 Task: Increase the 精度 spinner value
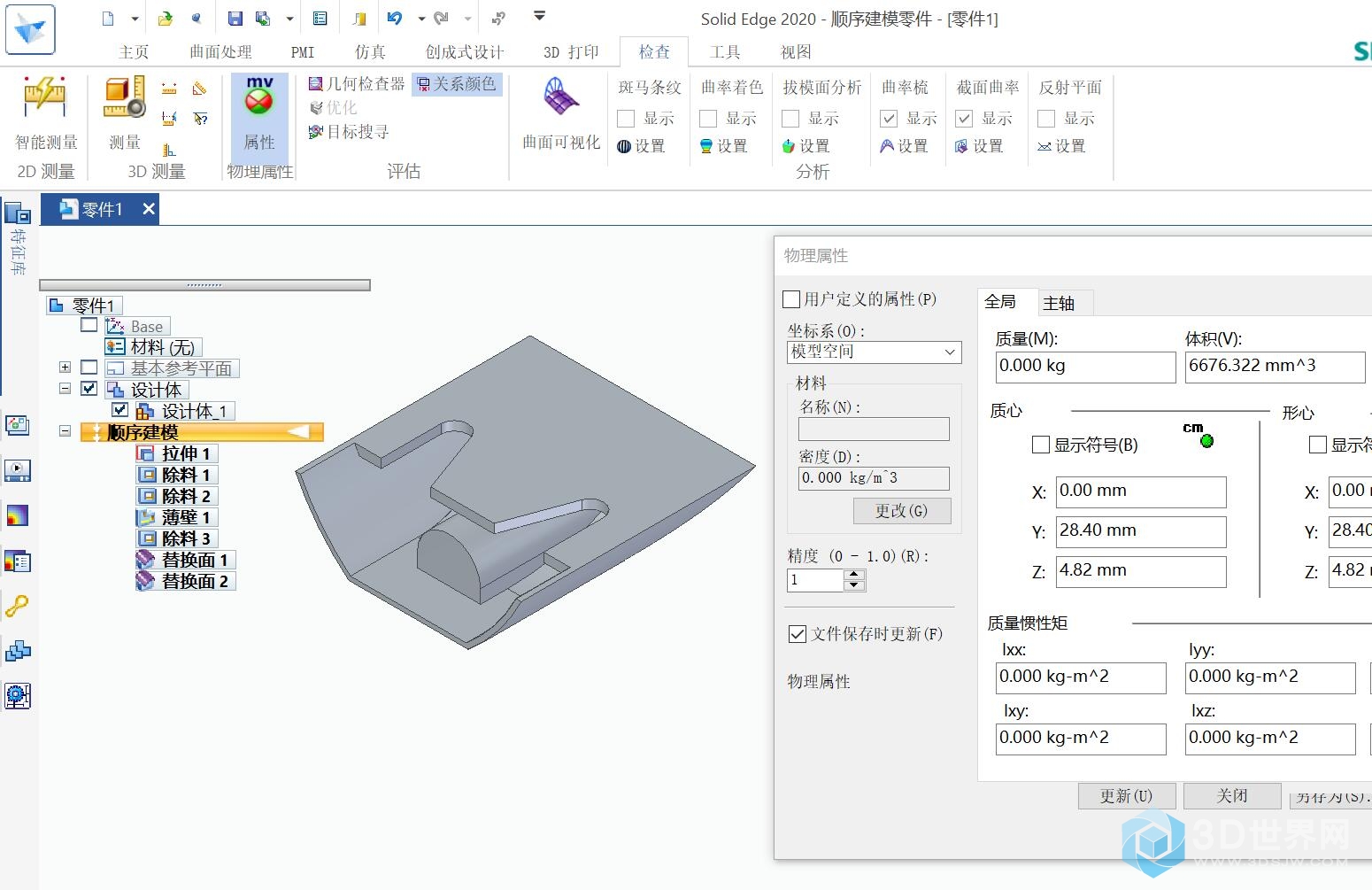point(854,575)
